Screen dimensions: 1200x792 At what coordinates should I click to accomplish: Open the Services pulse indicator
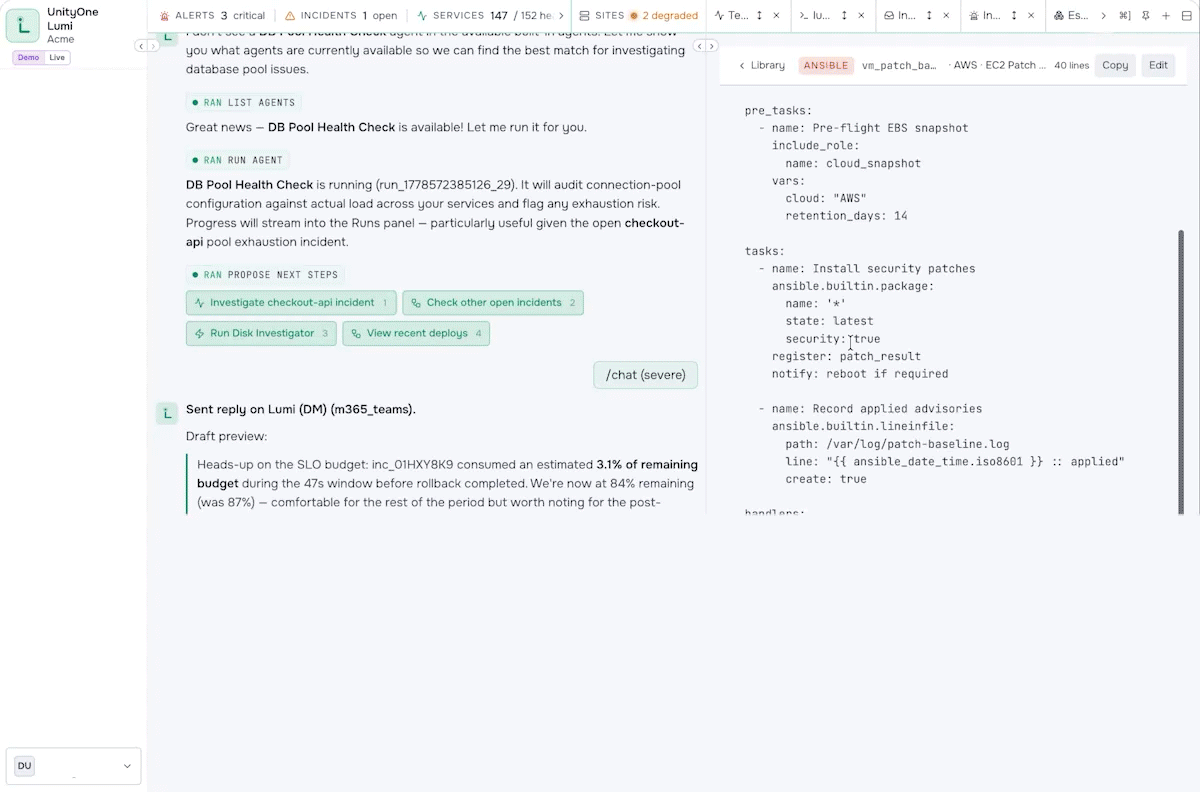click(422, 16)
